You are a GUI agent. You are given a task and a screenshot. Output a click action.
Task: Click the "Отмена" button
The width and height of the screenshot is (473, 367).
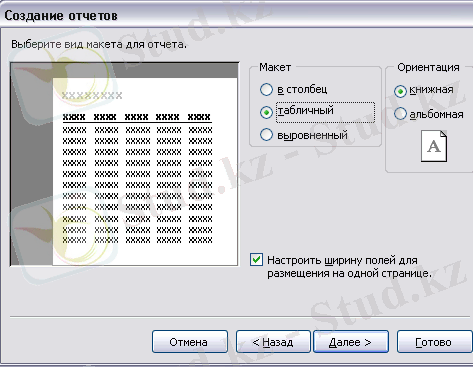(190, 342)
